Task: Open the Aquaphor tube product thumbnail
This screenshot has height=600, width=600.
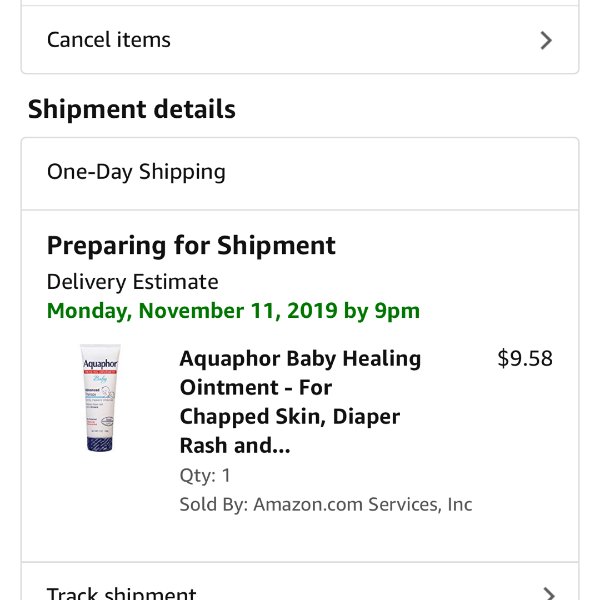Action: (x=99, y=398)
